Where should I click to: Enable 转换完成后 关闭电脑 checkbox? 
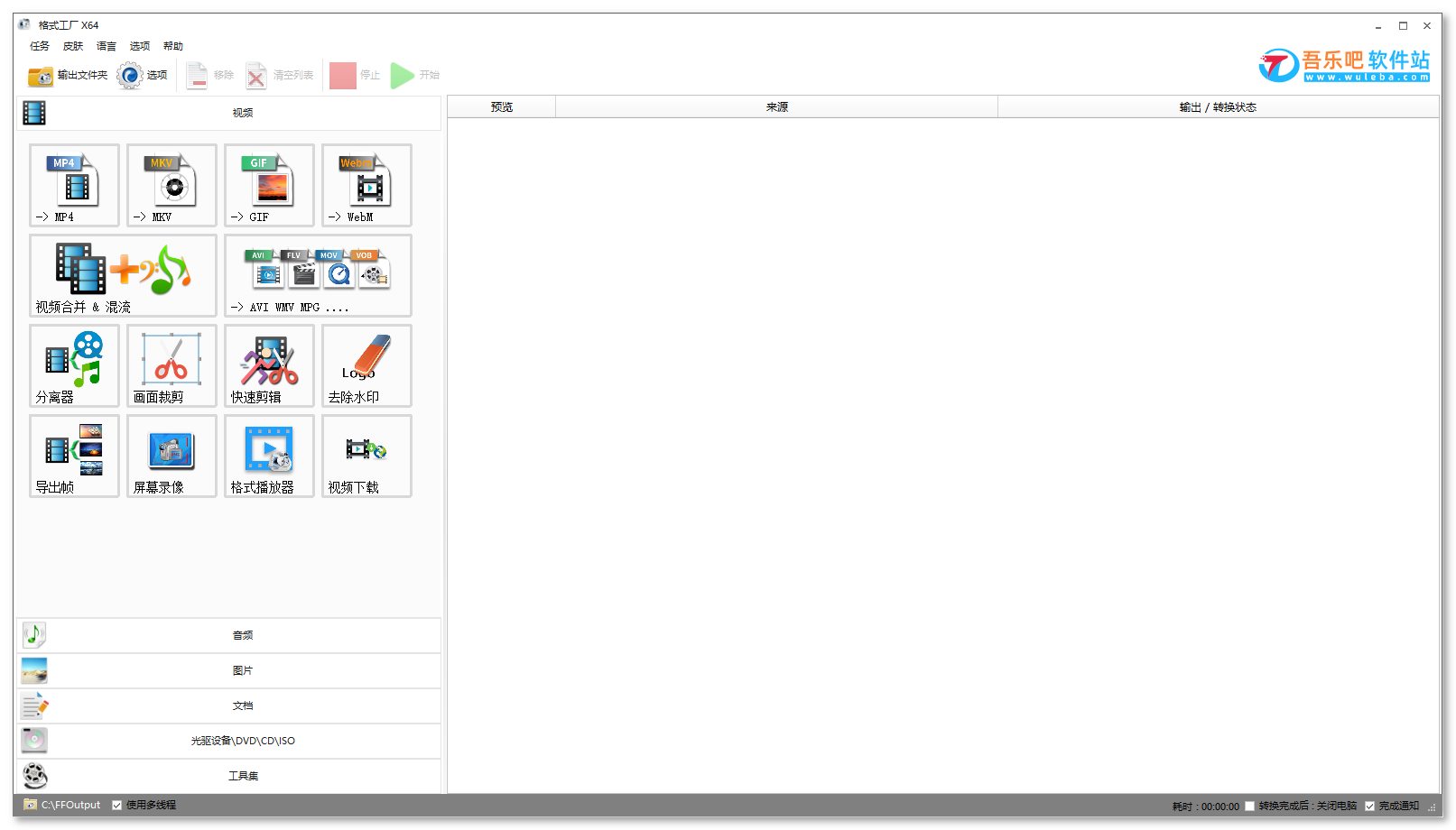coord(1249,807)
